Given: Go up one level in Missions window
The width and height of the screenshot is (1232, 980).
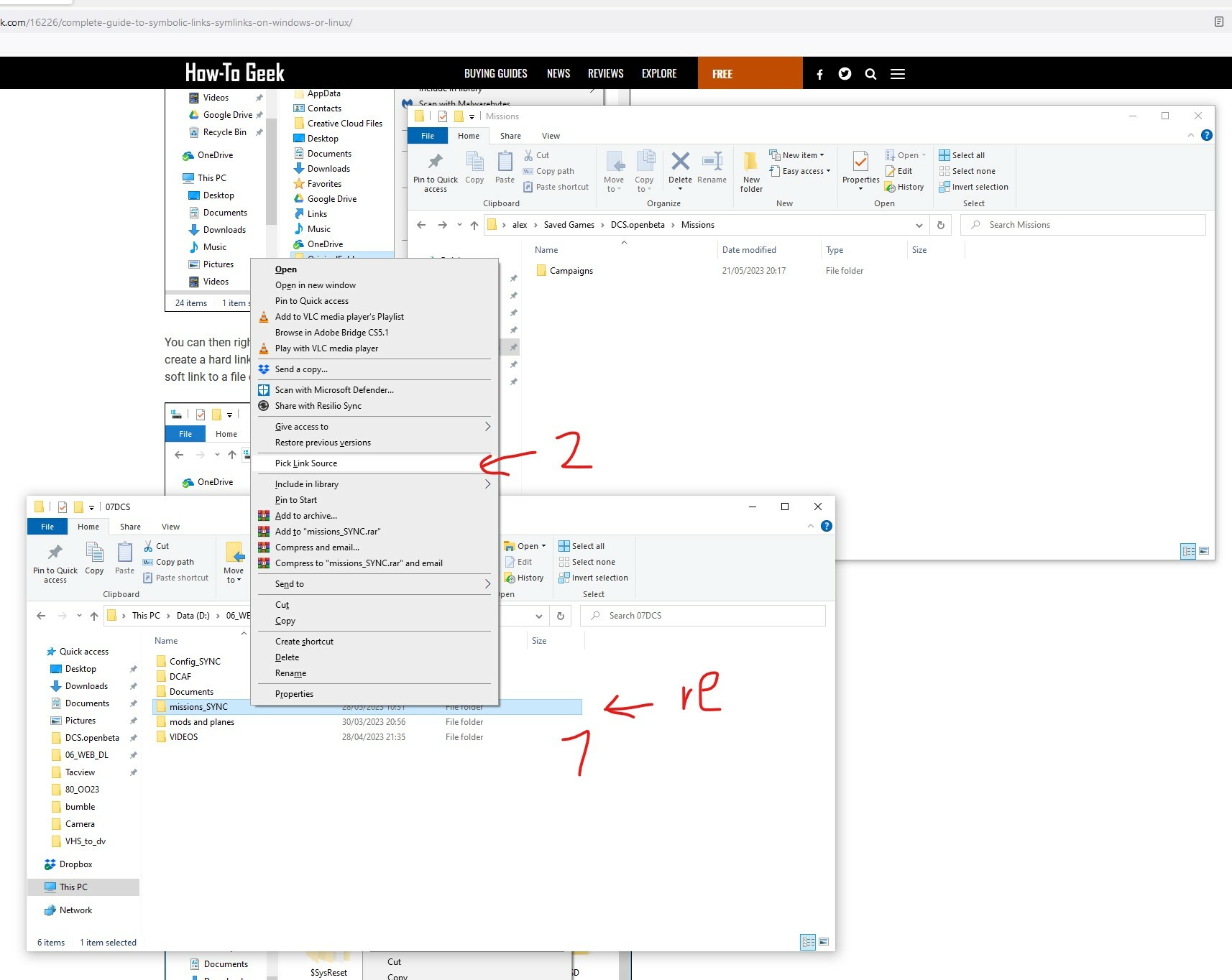Looking at the screenshot, I should coord(474,225).
